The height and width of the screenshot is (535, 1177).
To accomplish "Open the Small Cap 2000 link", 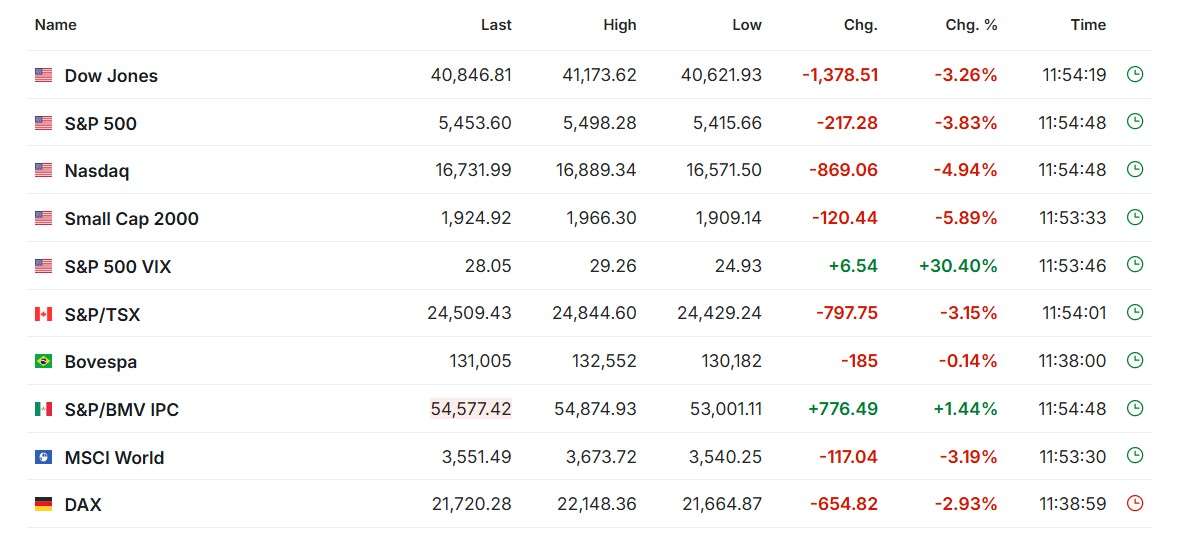I will 131,218.
